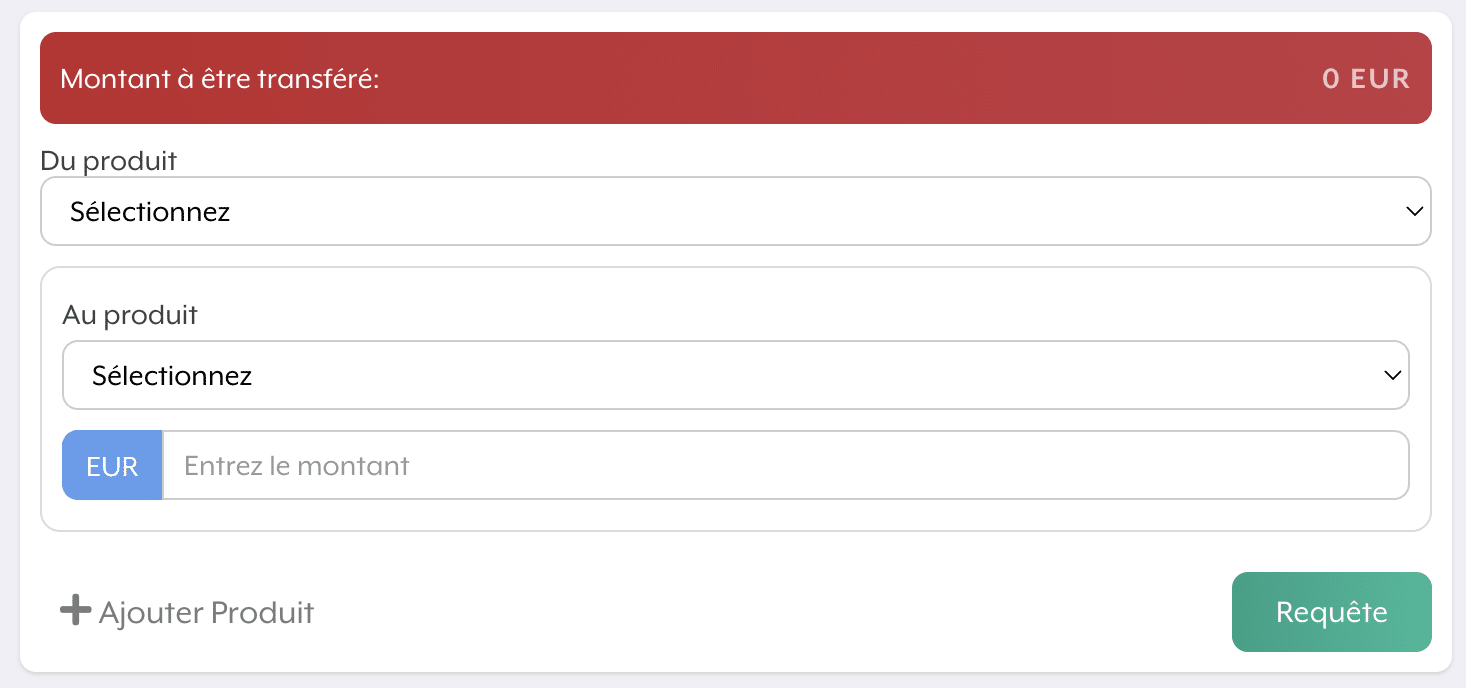Click the Du produit label
This screenshot has width=1466, height=688.
click(x=108, y=160)
